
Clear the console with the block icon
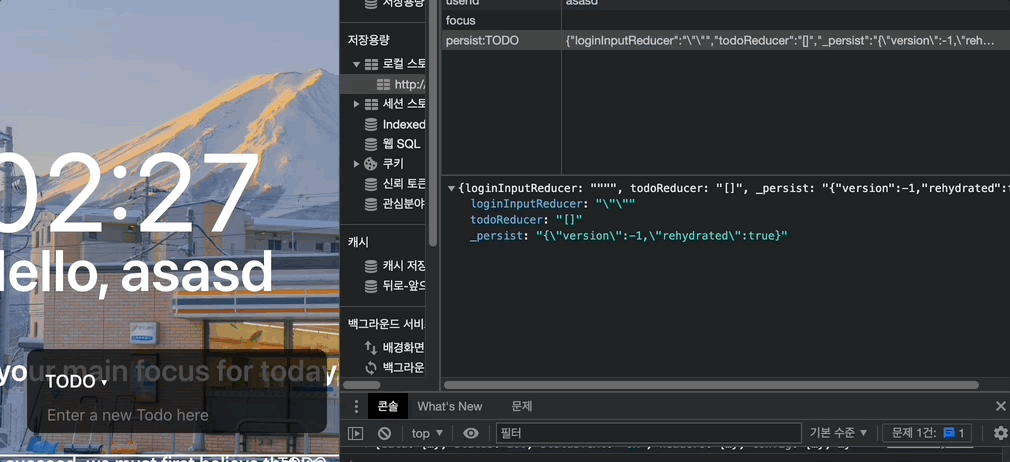tap(385, 433)
